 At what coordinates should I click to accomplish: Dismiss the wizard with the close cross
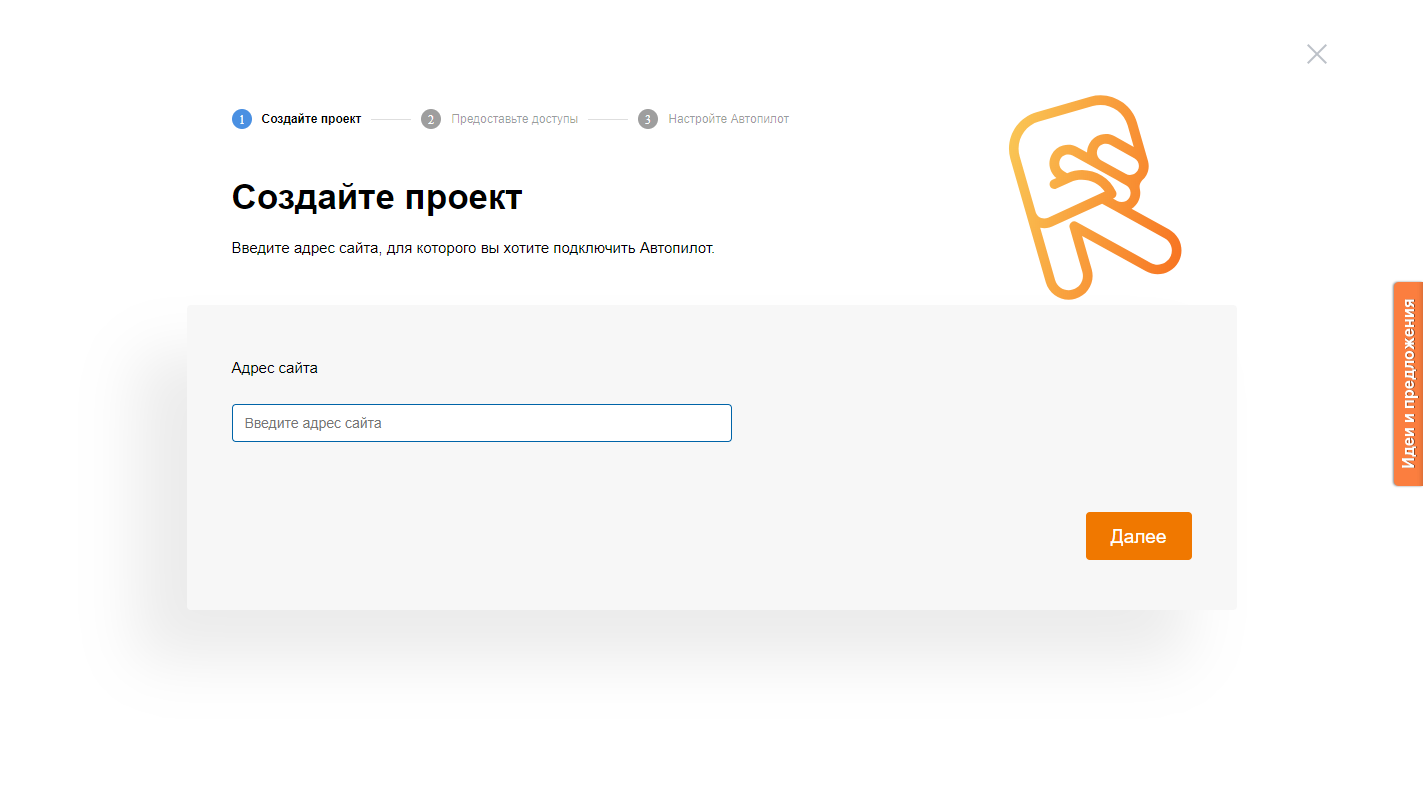click(x=1316, y=54)
